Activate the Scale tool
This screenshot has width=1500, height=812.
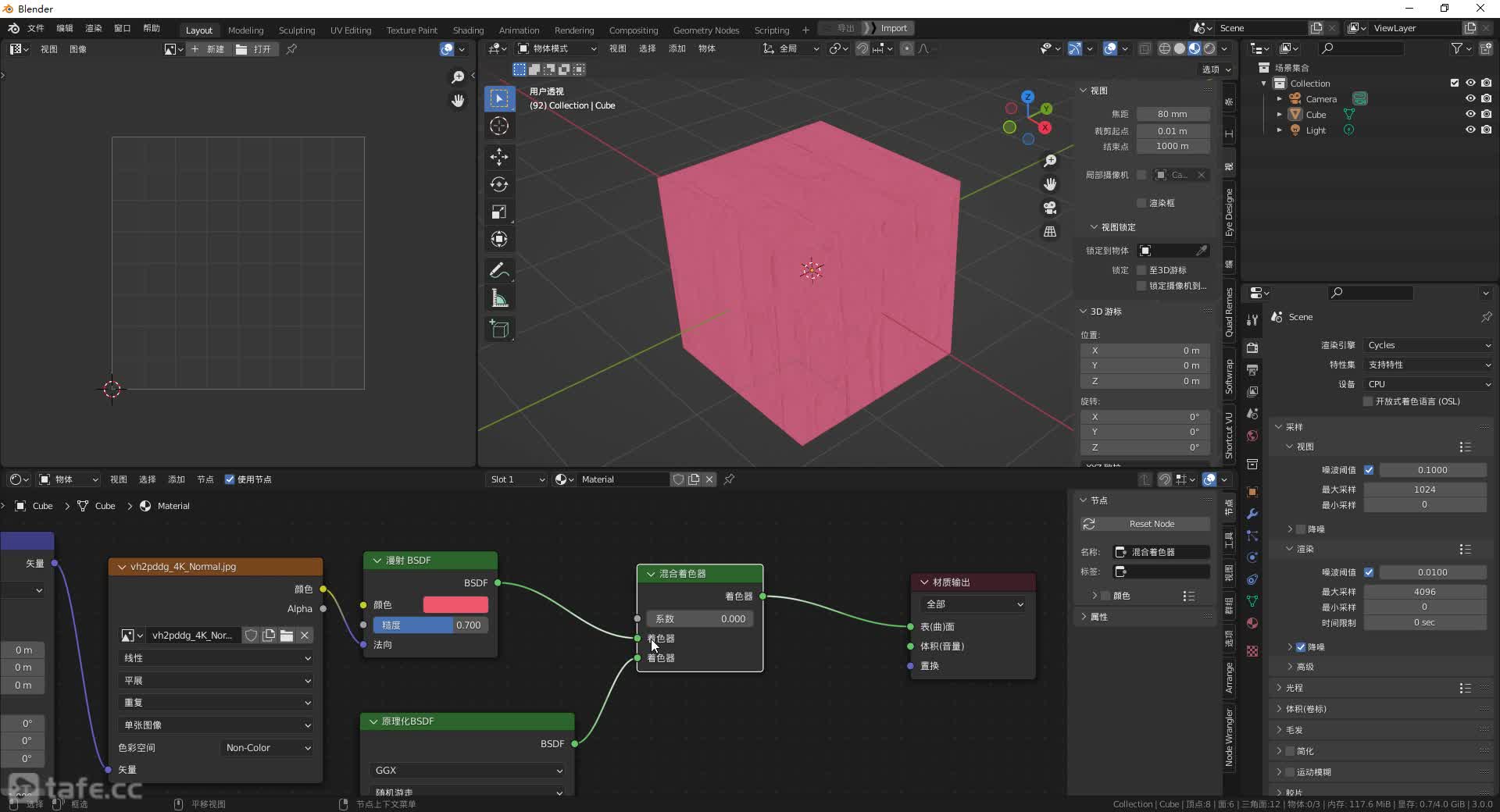pos(499,212)
